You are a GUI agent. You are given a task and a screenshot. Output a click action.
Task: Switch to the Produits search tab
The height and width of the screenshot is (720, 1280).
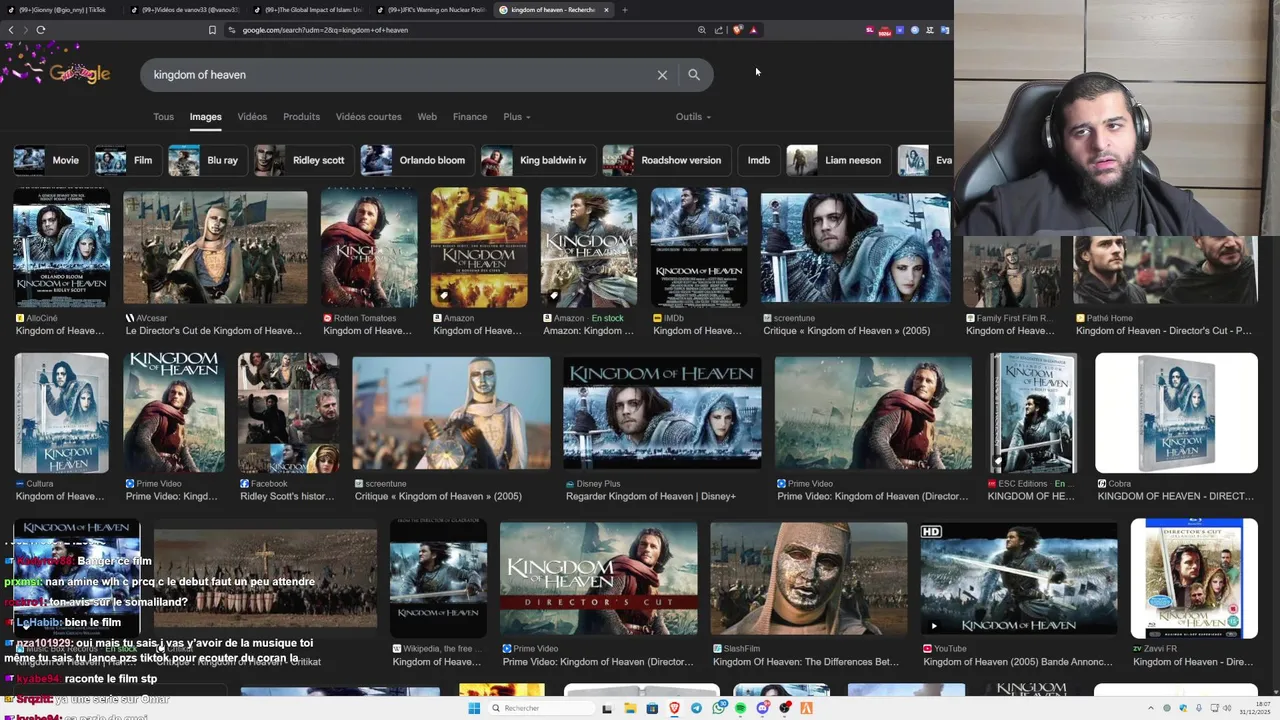click(301, 117)
